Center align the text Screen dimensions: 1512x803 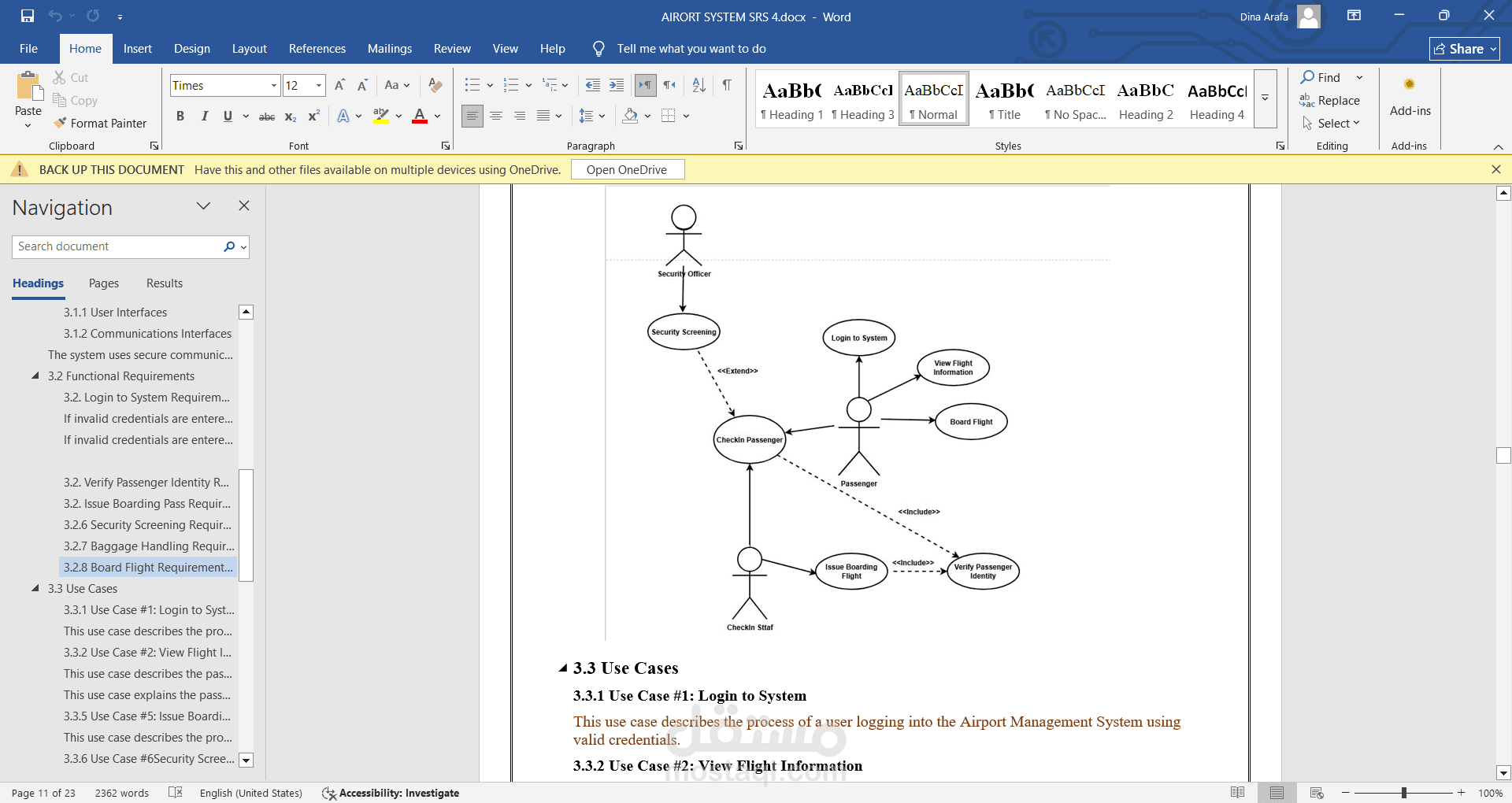[x=496, y=116]
